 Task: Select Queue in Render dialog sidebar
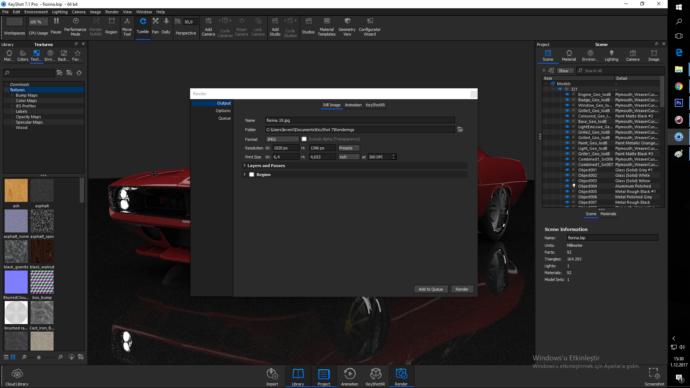pos(224,118)
